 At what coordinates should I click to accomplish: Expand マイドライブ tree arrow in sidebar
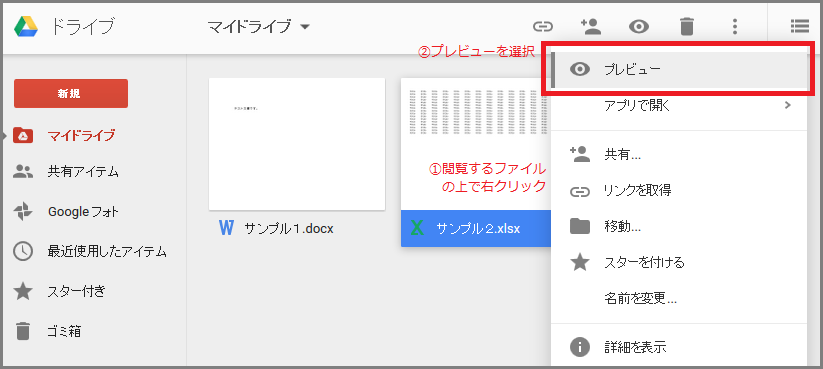point(4,136)
